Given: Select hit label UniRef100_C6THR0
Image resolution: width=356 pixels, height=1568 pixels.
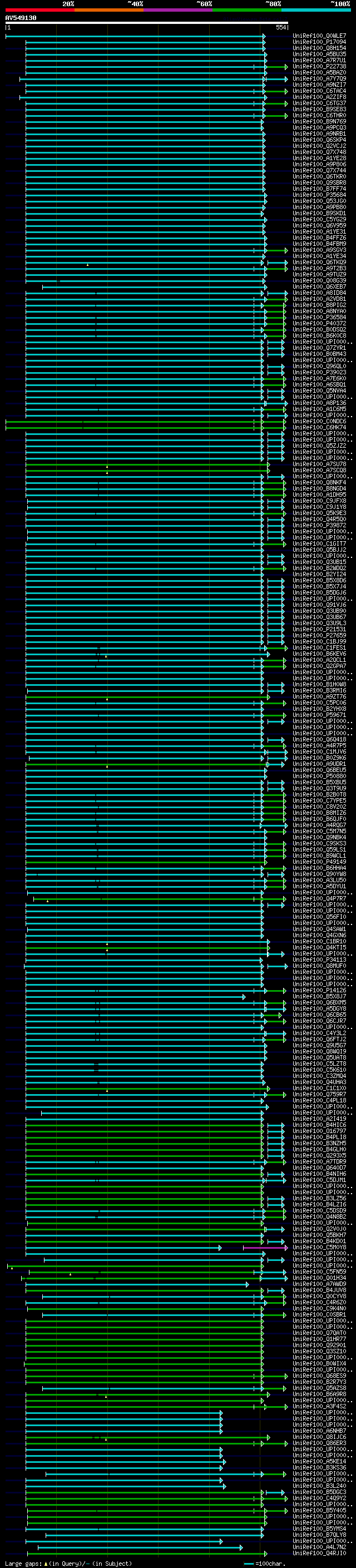Looking at the screenshot, I should pyautogui.click(x=319, y=116).
